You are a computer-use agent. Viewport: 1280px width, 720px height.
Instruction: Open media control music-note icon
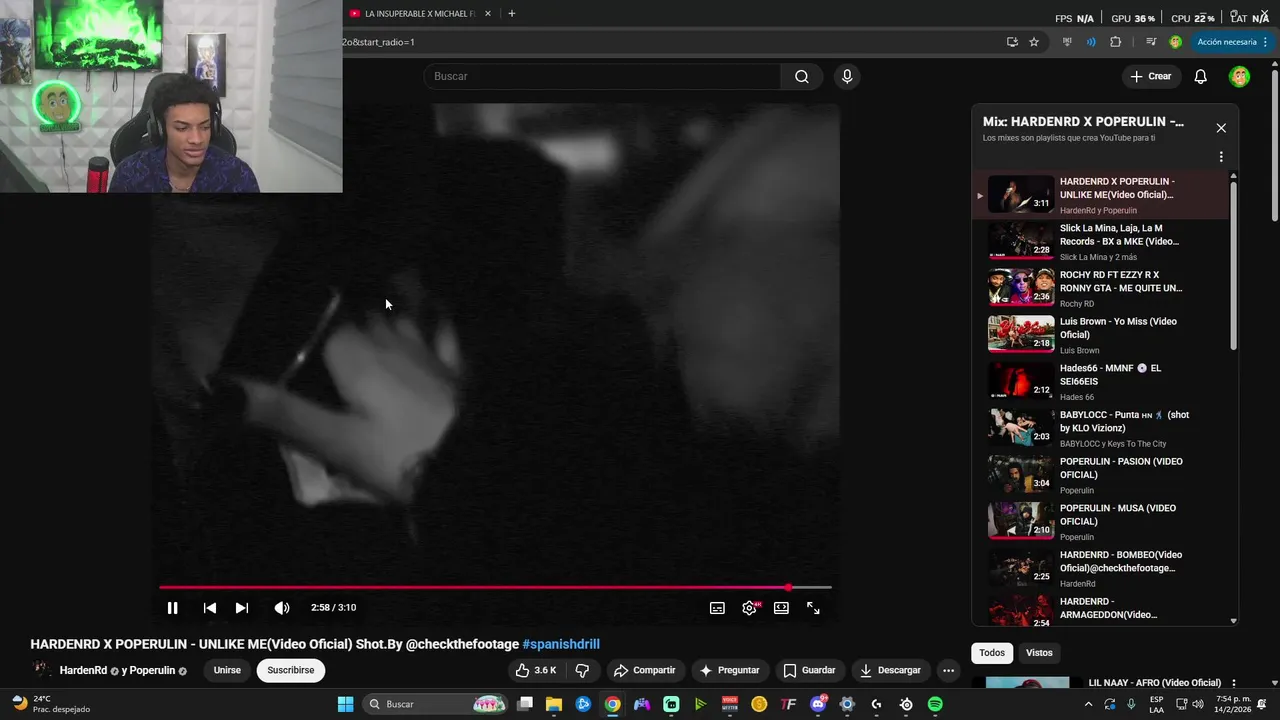tap(1151, 42)
